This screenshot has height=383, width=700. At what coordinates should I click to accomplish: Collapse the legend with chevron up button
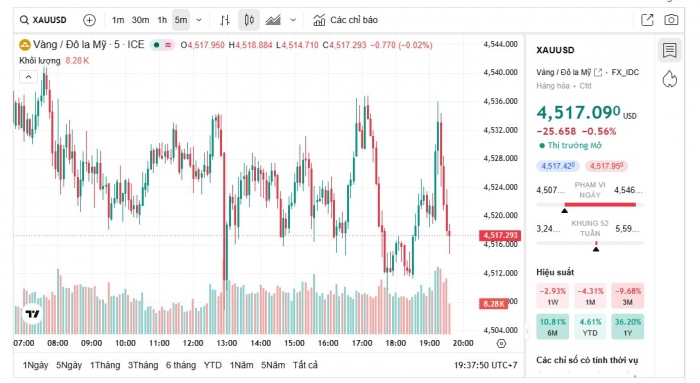[x=28, y=77]
